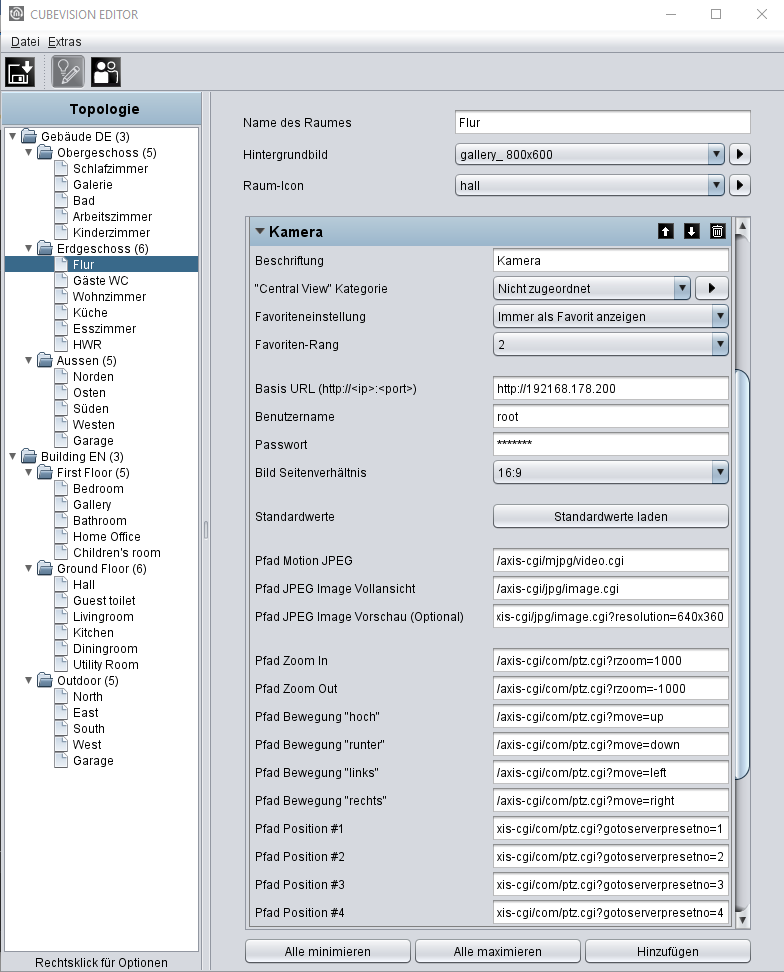Click the Standardwerte laden button

click(610, 516)
